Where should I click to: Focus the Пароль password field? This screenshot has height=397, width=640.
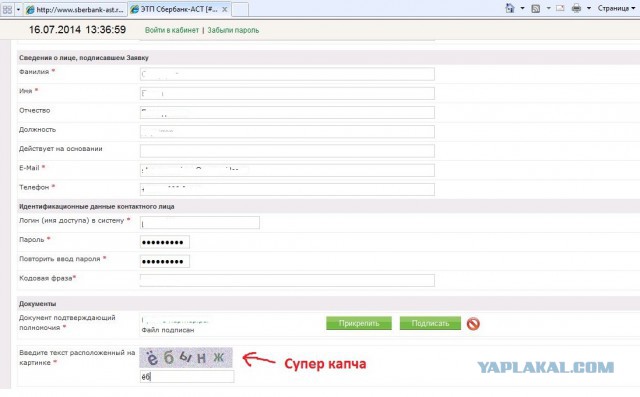pos(164,242)
